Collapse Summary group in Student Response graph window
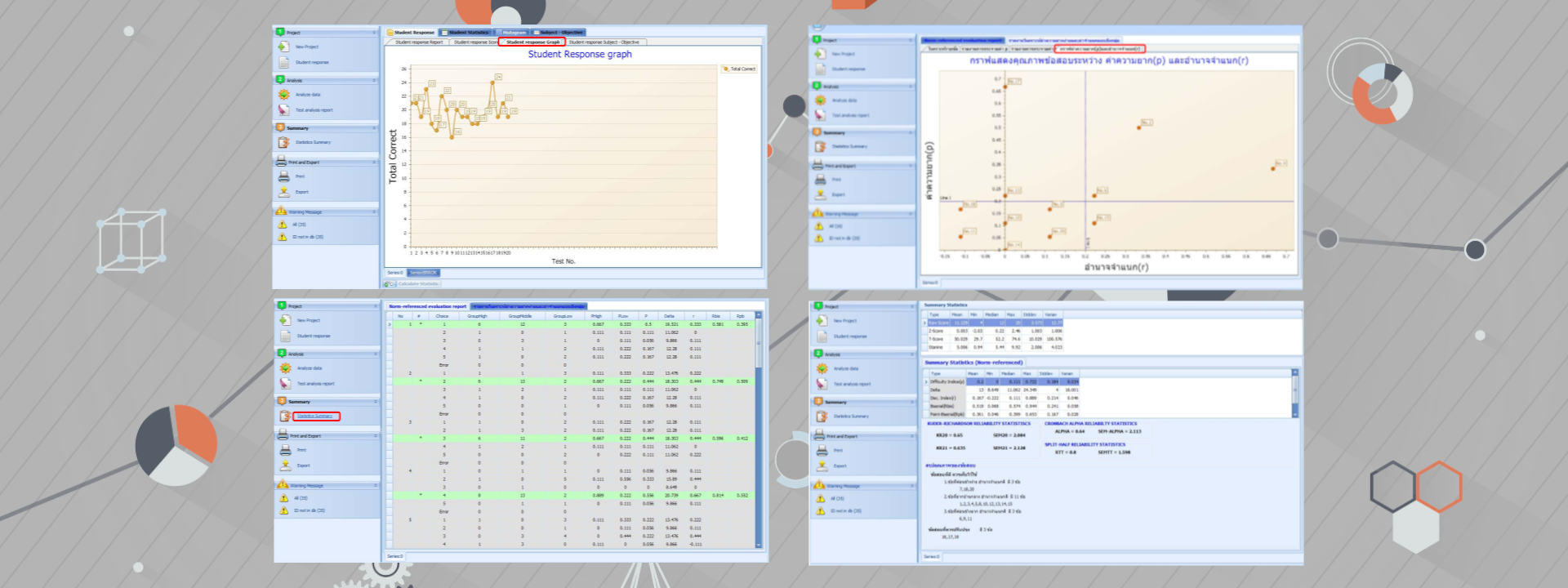The height and width of the screenshot is (588, 1568). point(374,128)
